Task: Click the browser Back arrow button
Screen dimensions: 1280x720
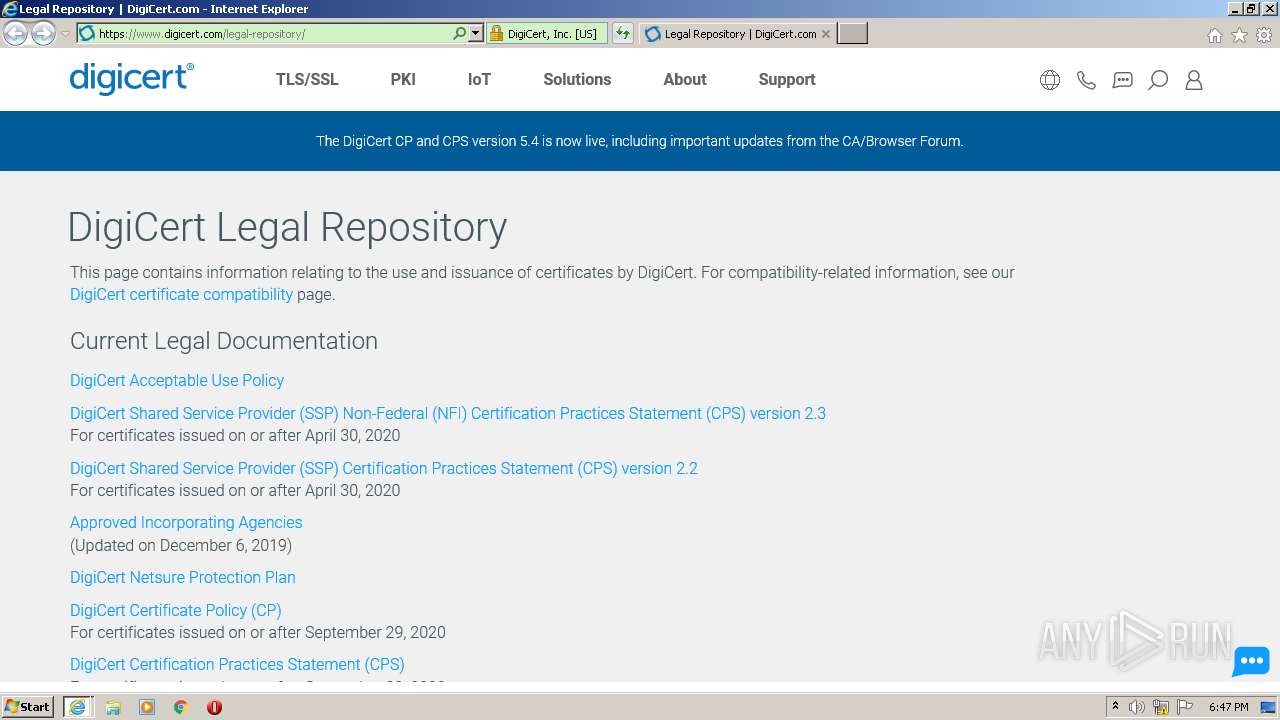Action: click(15, 33)
